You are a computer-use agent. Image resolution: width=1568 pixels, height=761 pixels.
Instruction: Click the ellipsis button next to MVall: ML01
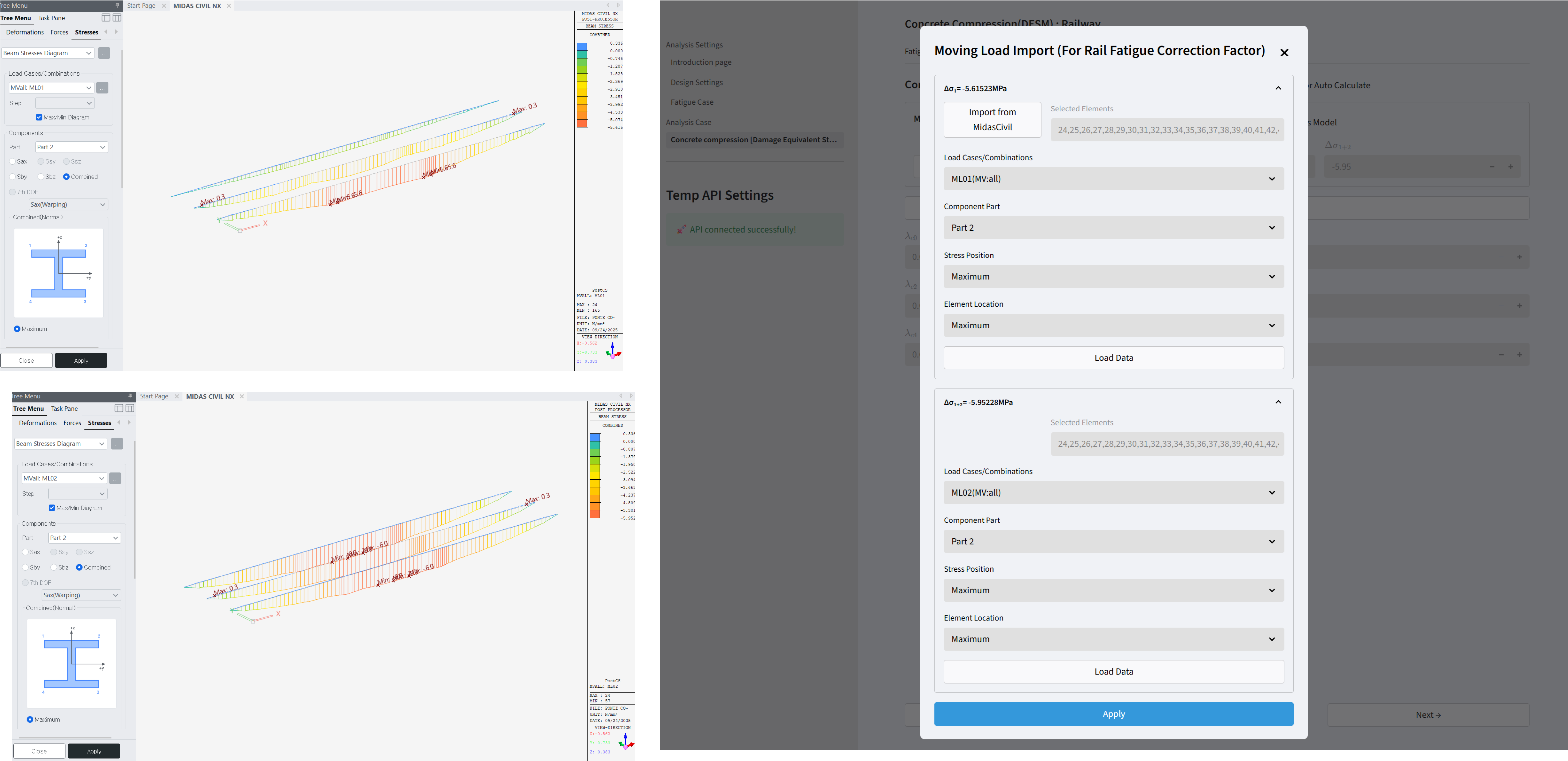coord(102,87)
